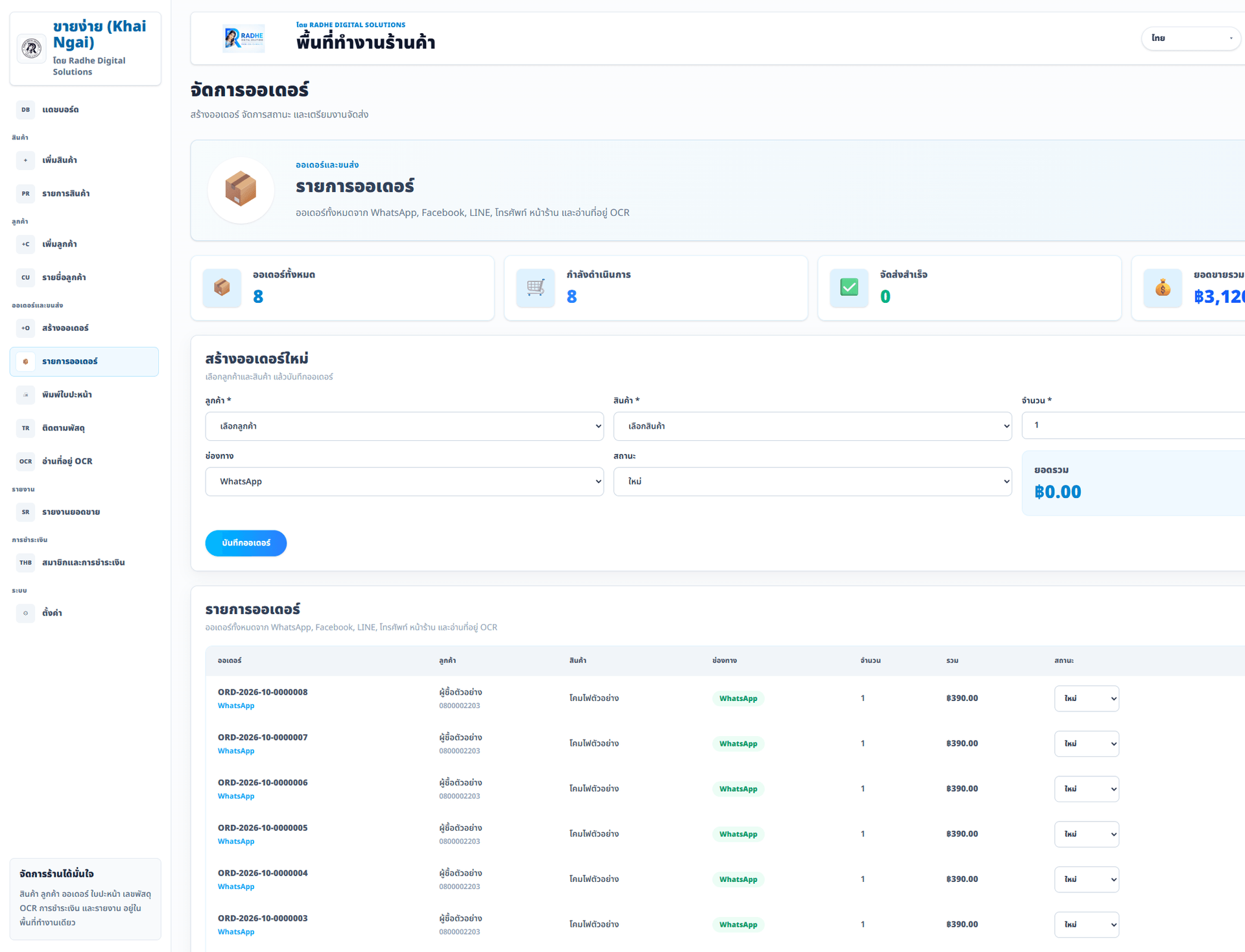Open พิมพ์ใบปะหน้า menu item
1245x952 pixels.
pyautogui.click(x=84, y=394)
